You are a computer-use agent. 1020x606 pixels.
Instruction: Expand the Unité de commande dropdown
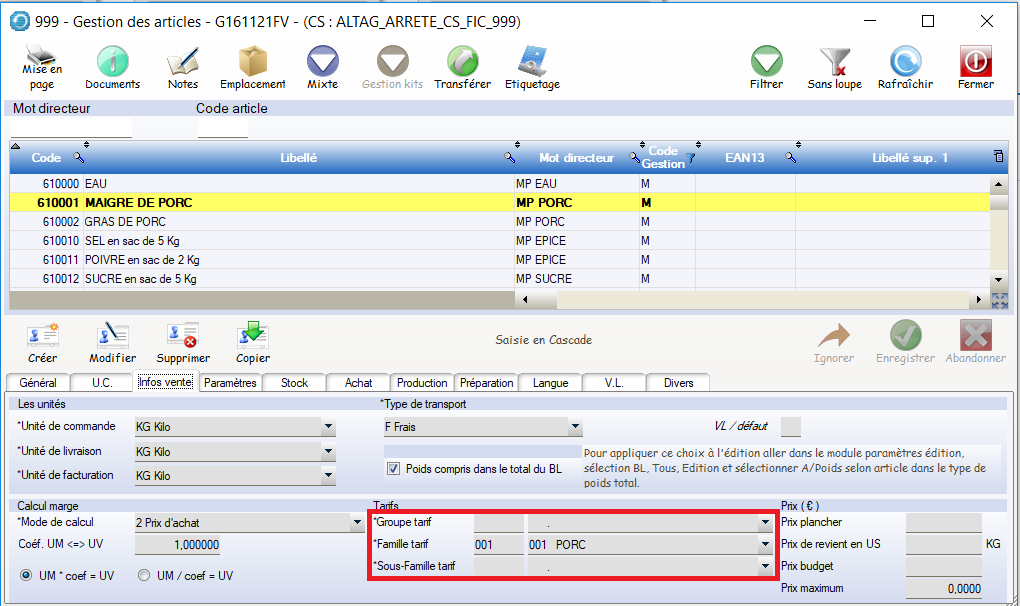[x=328, y=428]
